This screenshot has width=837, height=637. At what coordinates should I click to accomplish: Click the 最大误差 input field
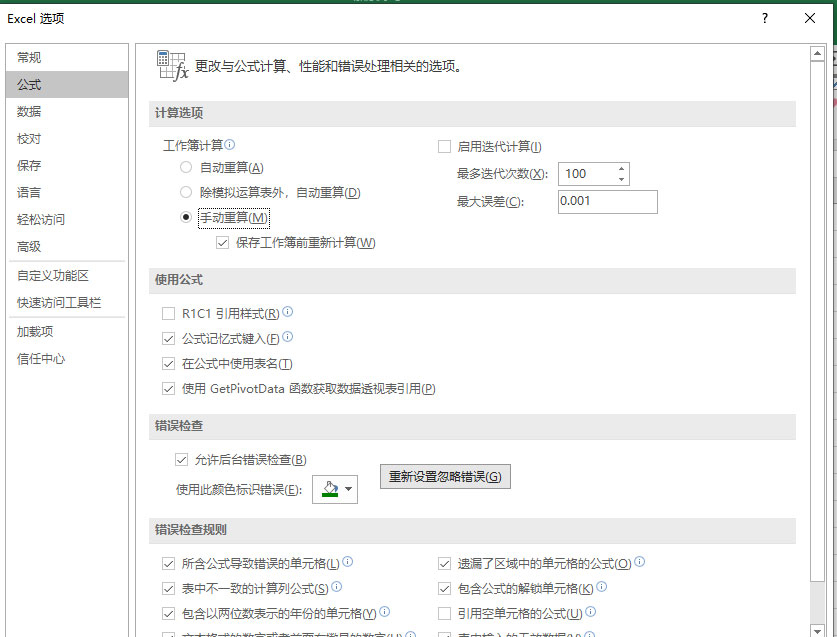[607, 201]
